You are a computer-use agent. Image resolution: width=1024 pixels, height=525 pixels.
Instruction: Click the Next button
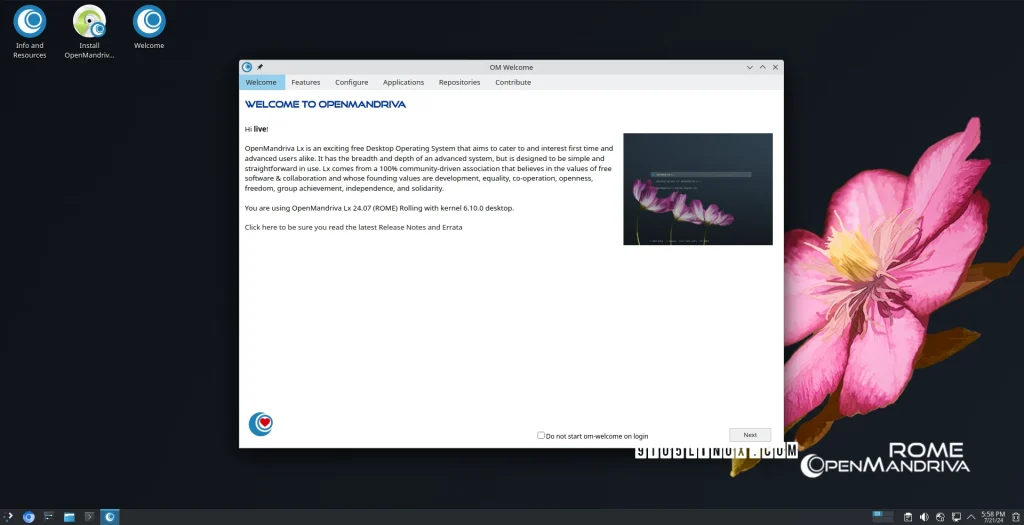click(x=750, y=435)
